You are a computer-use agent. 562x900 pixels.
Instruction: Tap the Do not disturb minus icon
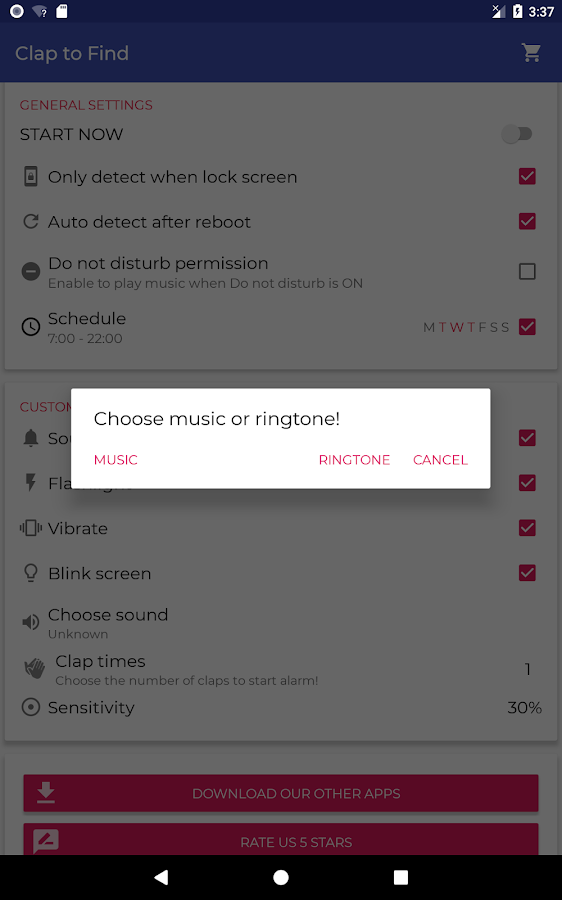coord(30,271)
